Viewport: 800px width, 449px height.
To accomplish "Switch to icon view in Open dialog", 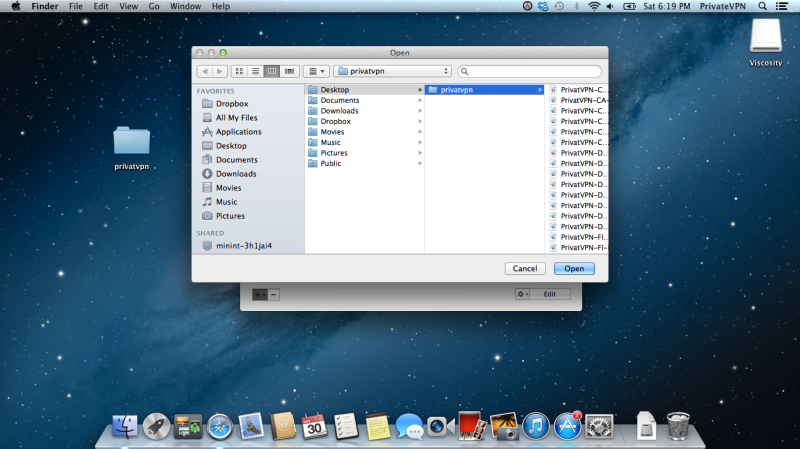I will tap(239, 71).
